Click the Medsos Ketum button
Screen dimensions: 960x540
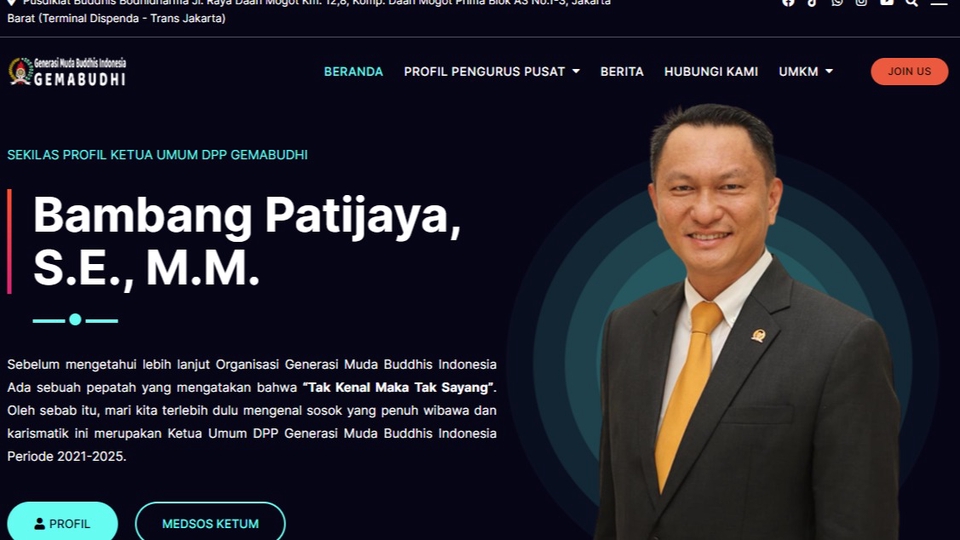210,522
